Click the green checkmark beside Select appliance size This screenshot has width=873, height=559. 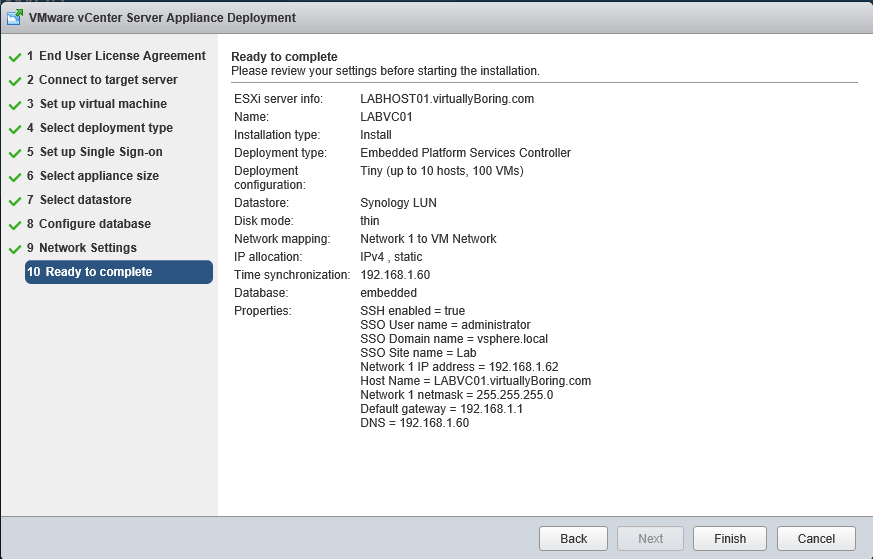click(x=15, y=176)
